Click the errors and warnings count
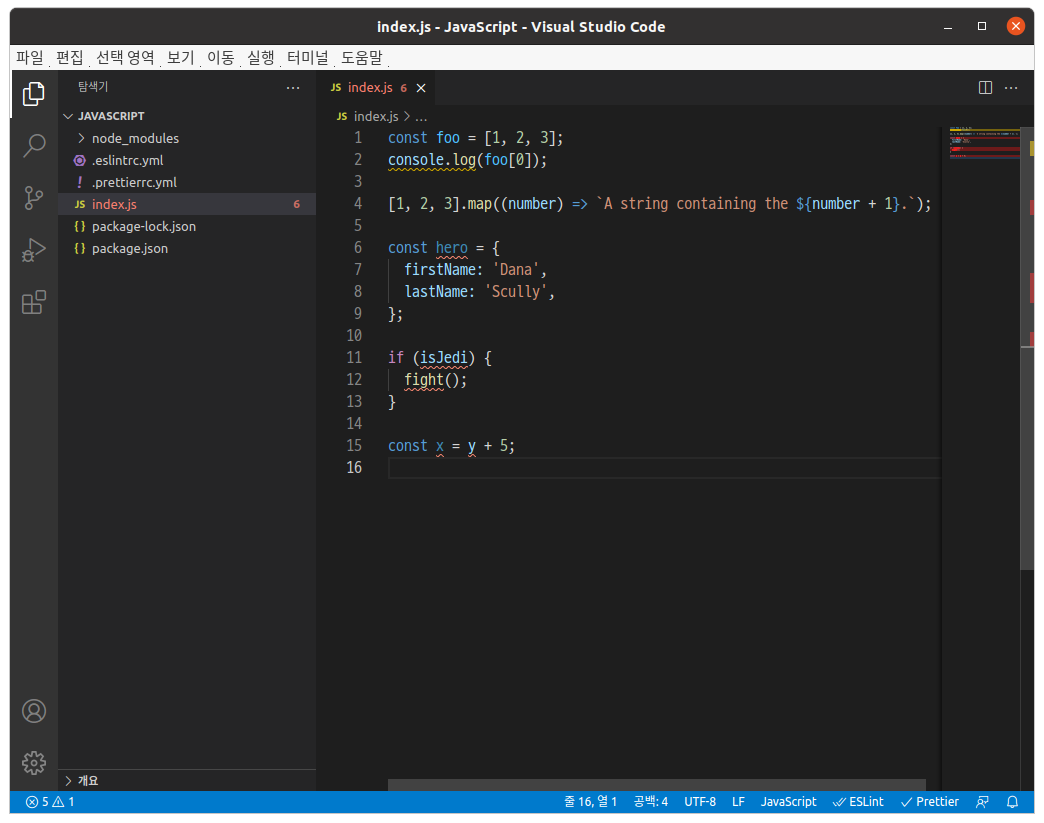The image size is (1044, 823). point(50,802)
